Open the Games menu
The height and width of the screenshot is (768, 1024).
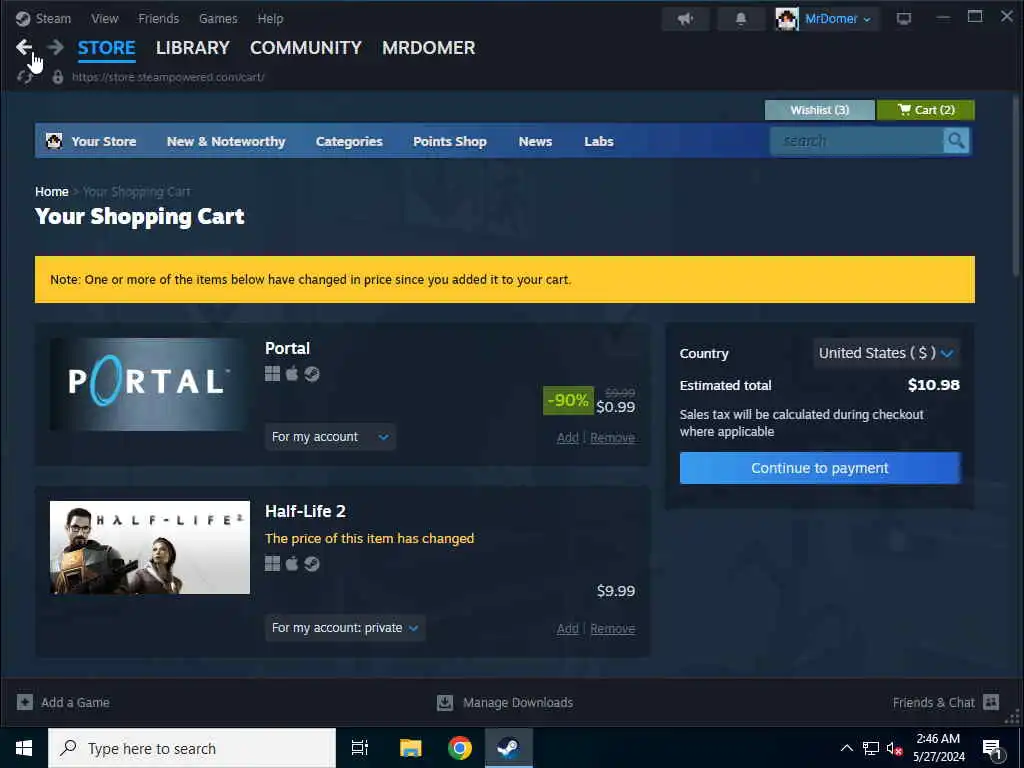point(218,18)
